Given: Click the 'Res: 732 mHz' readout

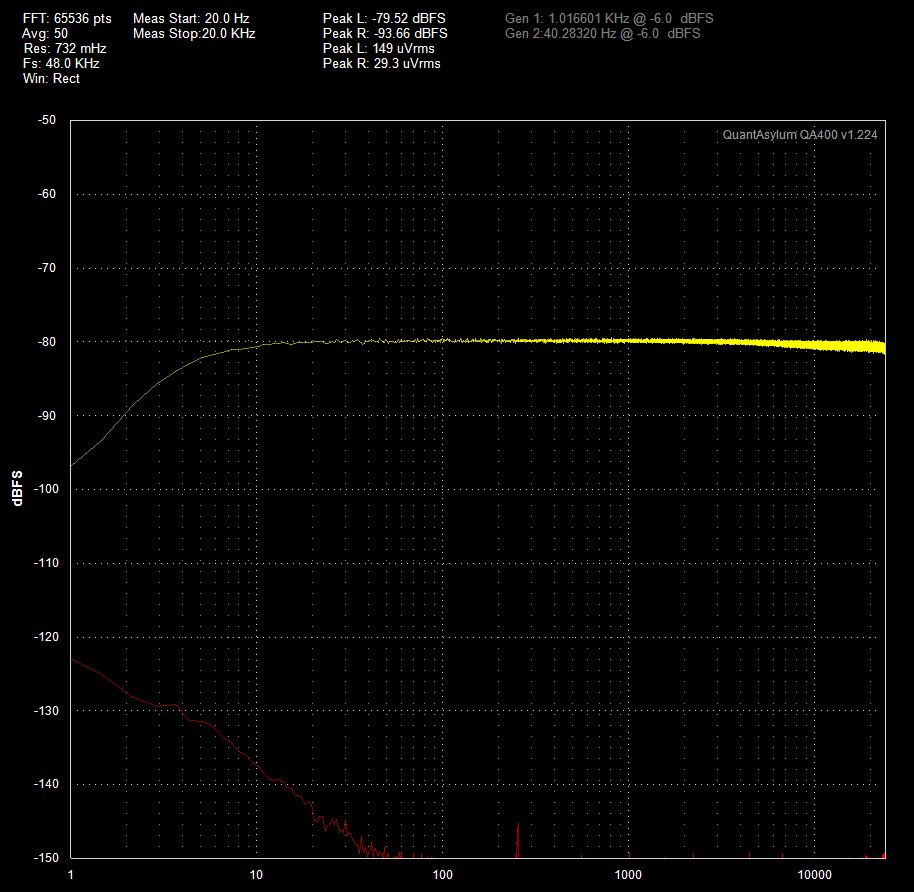Looking at the screenshot, I should point(65,48).
